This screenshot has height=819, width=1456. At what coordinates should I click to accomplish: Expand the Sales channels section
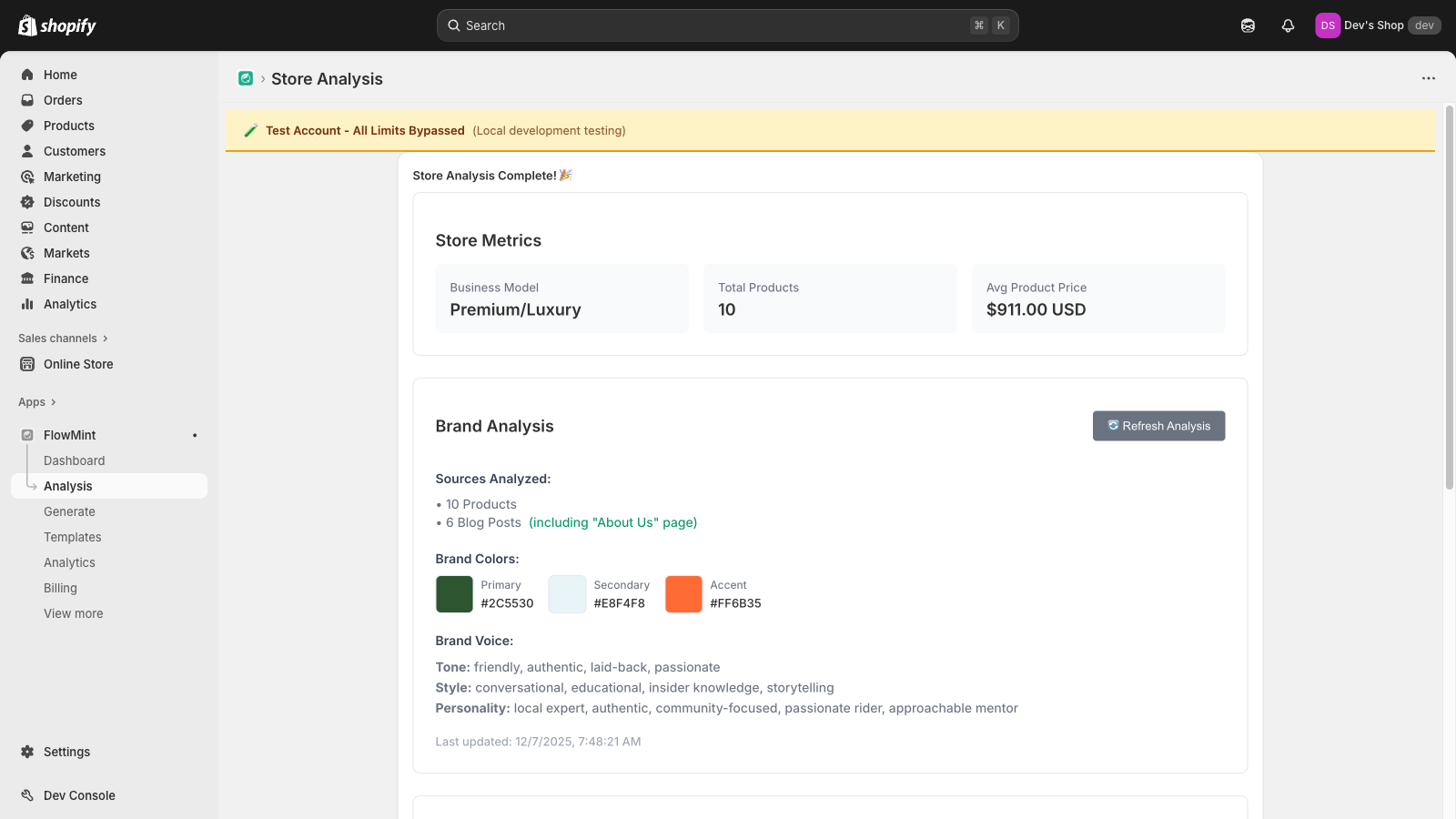tap(63, 339)
